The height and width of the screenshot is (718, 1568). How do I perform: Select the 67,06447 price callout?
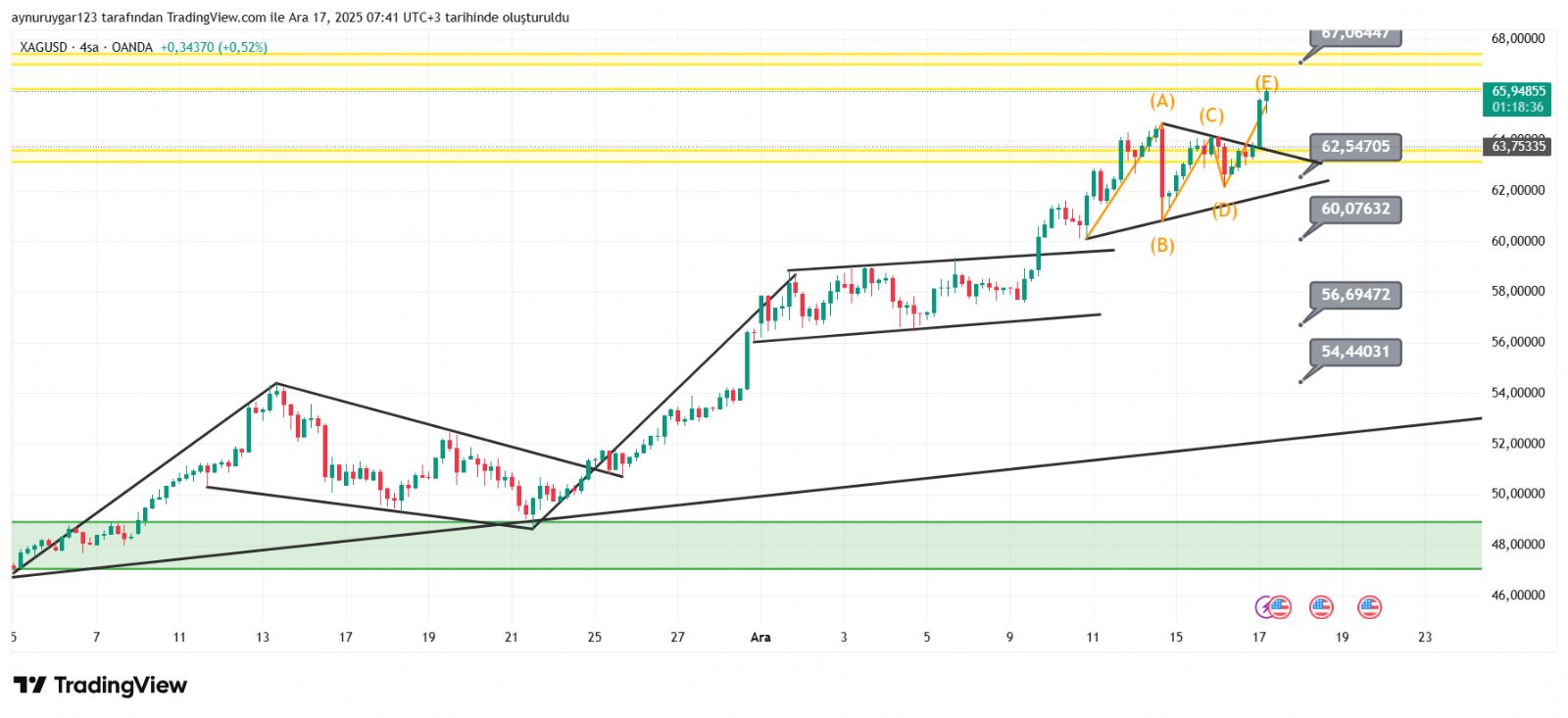point(1354,35)
